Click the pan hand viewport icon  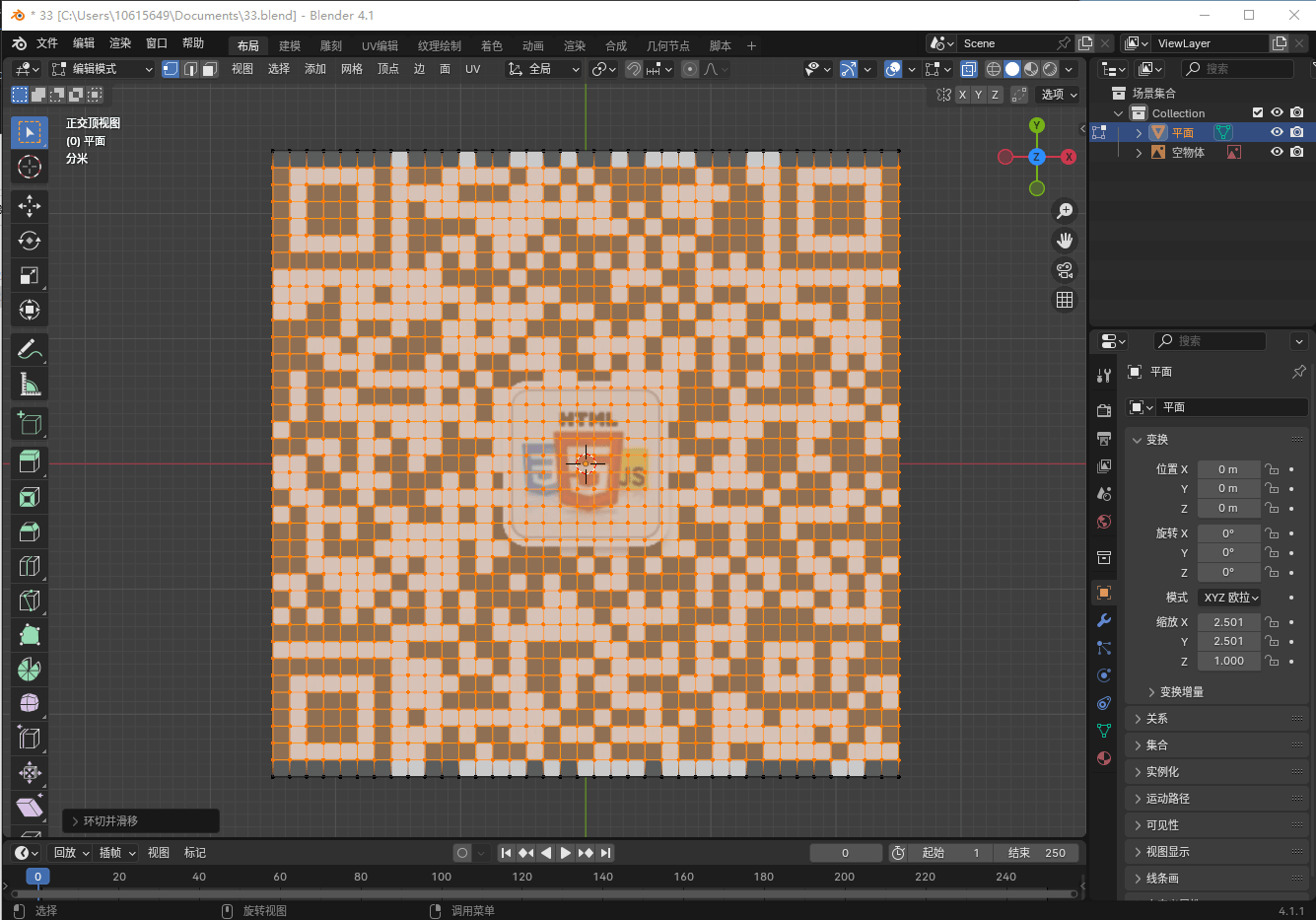pos(1065,241)
